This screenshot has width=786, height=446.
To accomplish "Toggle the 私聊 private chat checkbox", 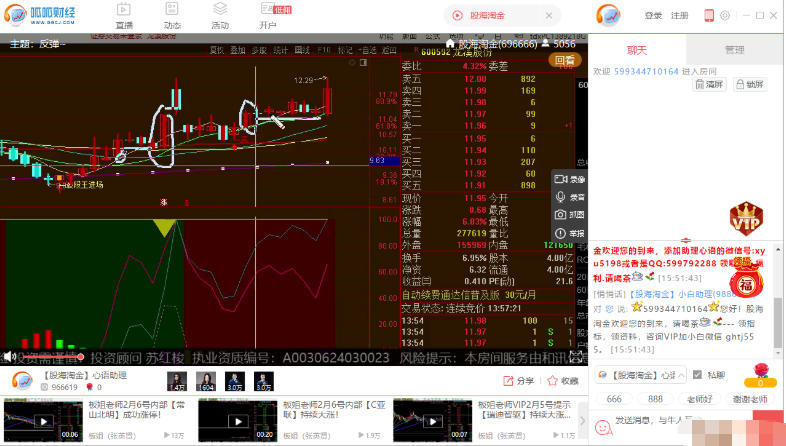I will pyautogui.click(x=697, y=375).
